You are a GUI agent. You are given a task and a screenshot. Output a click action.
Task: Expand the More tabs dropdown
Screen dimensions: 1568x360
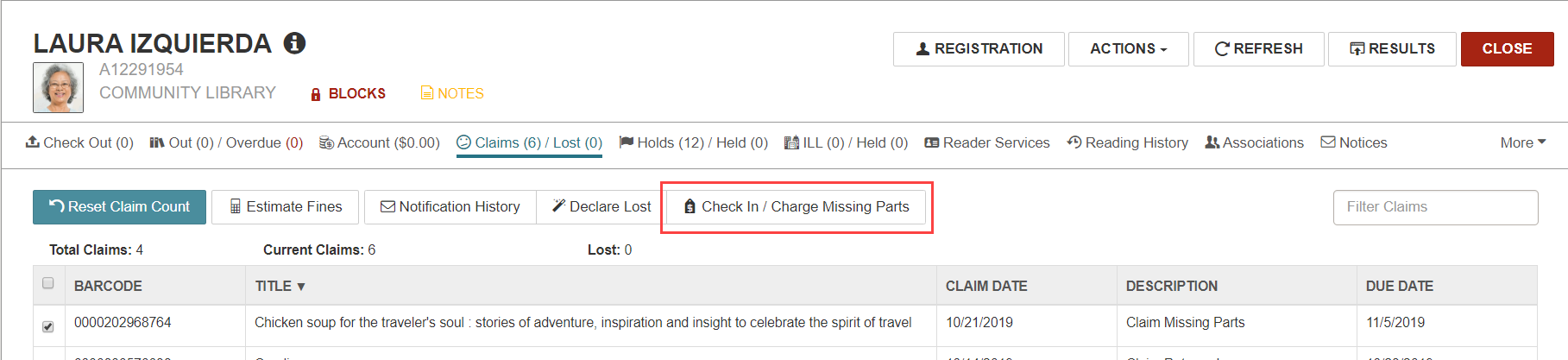[1522, 142]
